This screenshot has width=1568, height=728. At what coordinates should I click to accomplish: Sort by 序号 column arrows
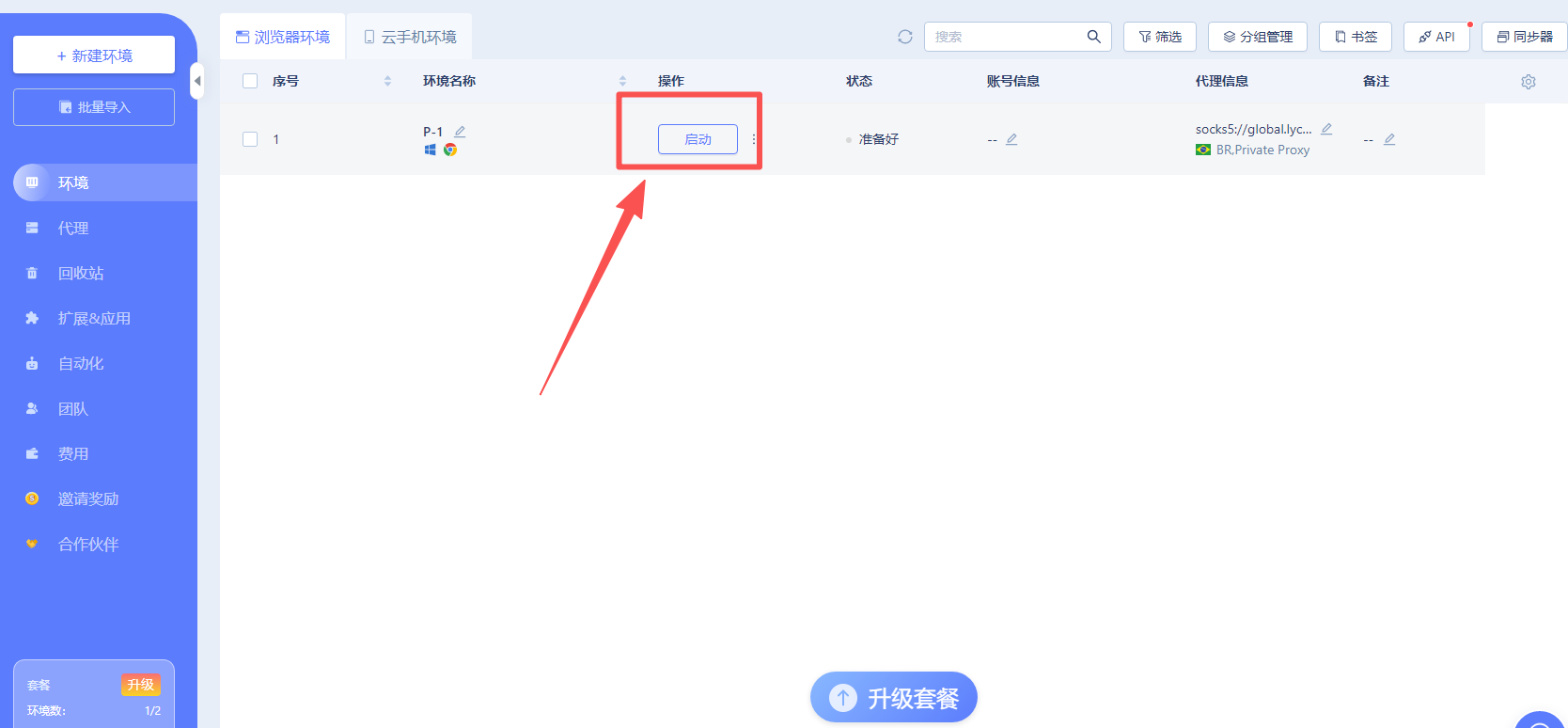[x=387, y=82]
